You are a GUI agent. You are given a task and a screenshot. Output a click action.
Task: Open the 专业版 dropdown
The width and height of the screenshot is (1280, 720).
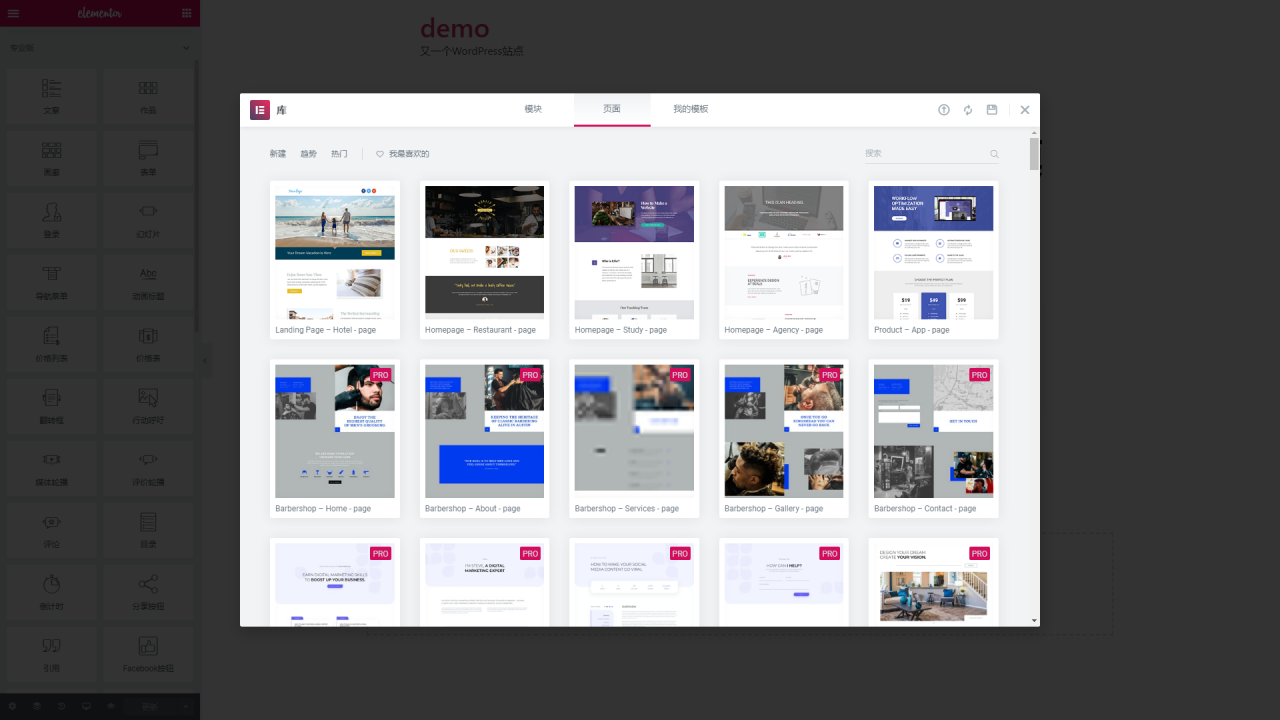pyautogui.click(x=100, y=47)
